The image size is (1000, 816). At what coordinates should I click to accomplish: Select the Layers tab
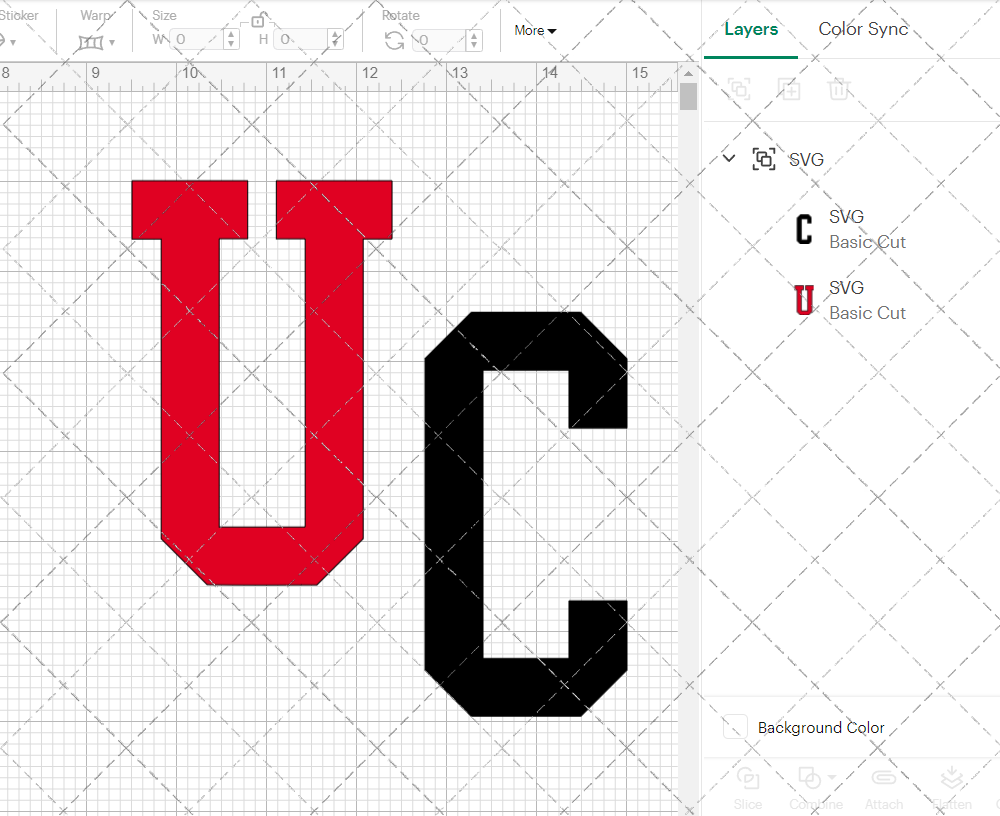point(751,29)
